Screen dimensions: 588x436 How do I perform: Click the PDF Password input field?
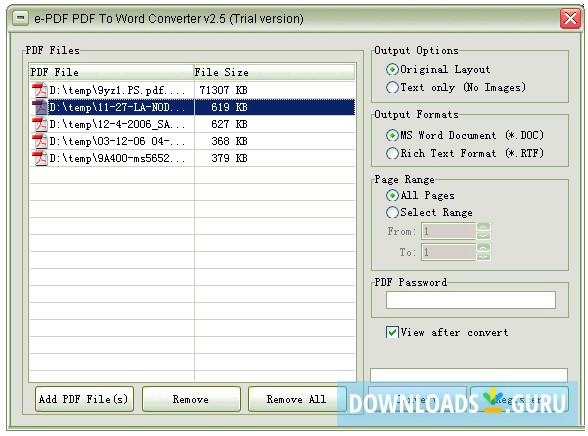click(x=471, y=300)
